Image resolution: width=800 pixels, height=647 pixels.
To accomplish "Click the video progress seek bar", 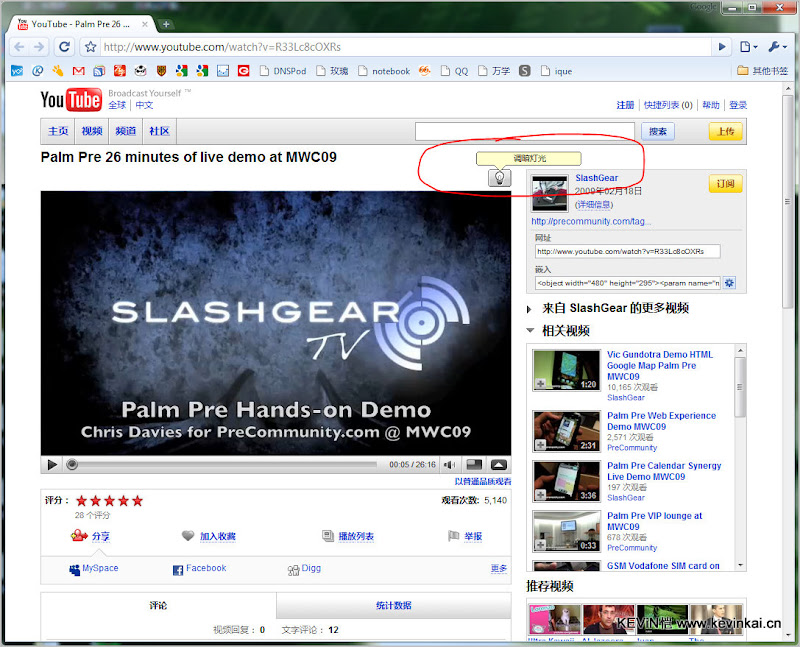I will [x=225, y=464].
